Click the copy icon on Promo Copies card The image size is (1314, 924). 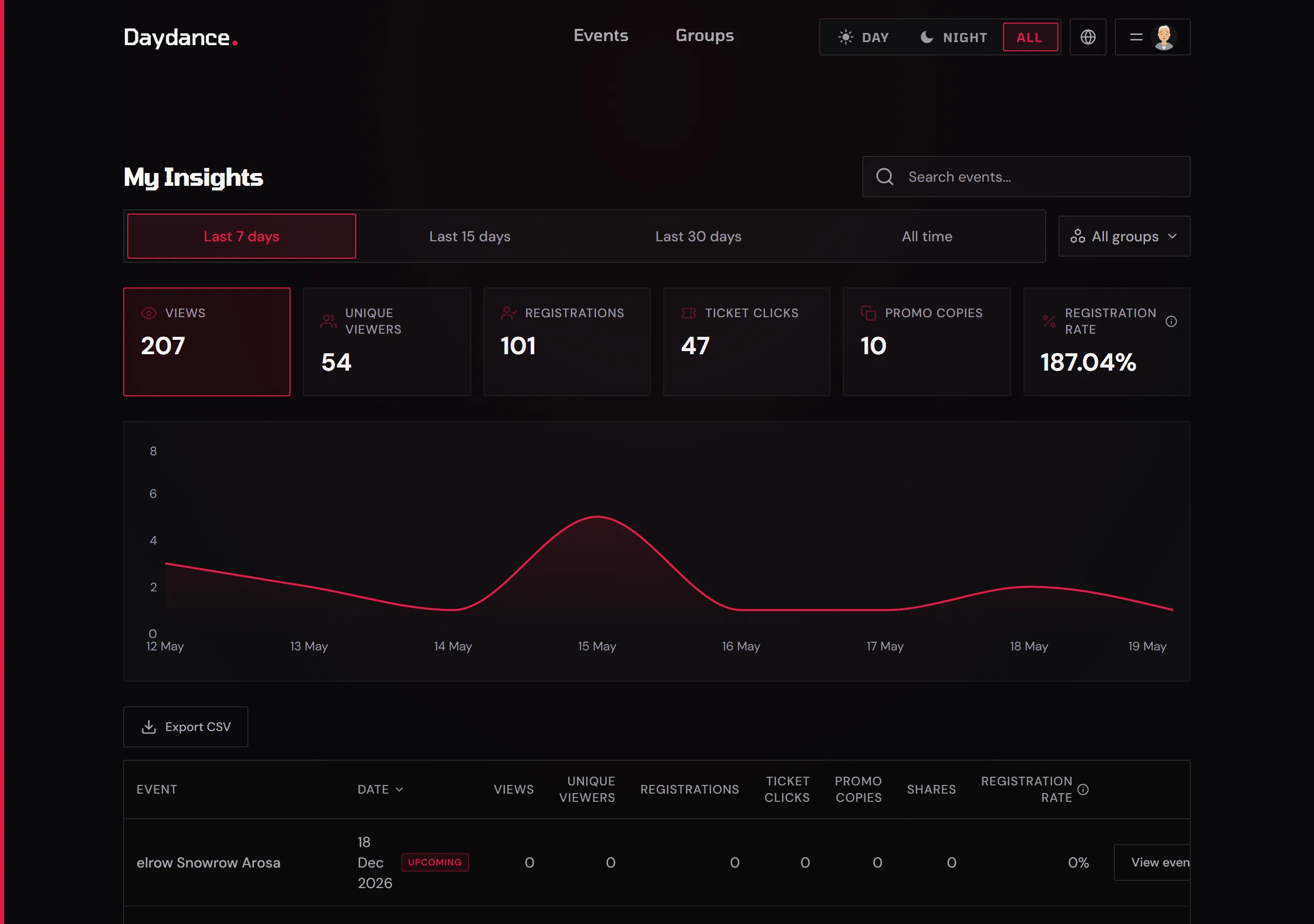[868, 313]
